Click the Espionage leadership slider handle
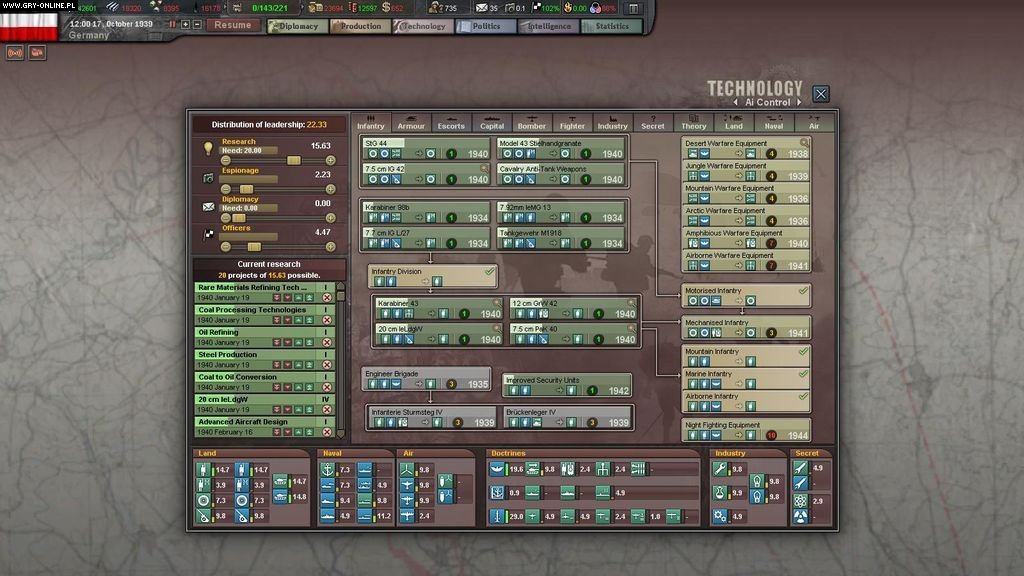Image resolution: width=1024 pixels, height=576 pixels. [x=246, y=189]
